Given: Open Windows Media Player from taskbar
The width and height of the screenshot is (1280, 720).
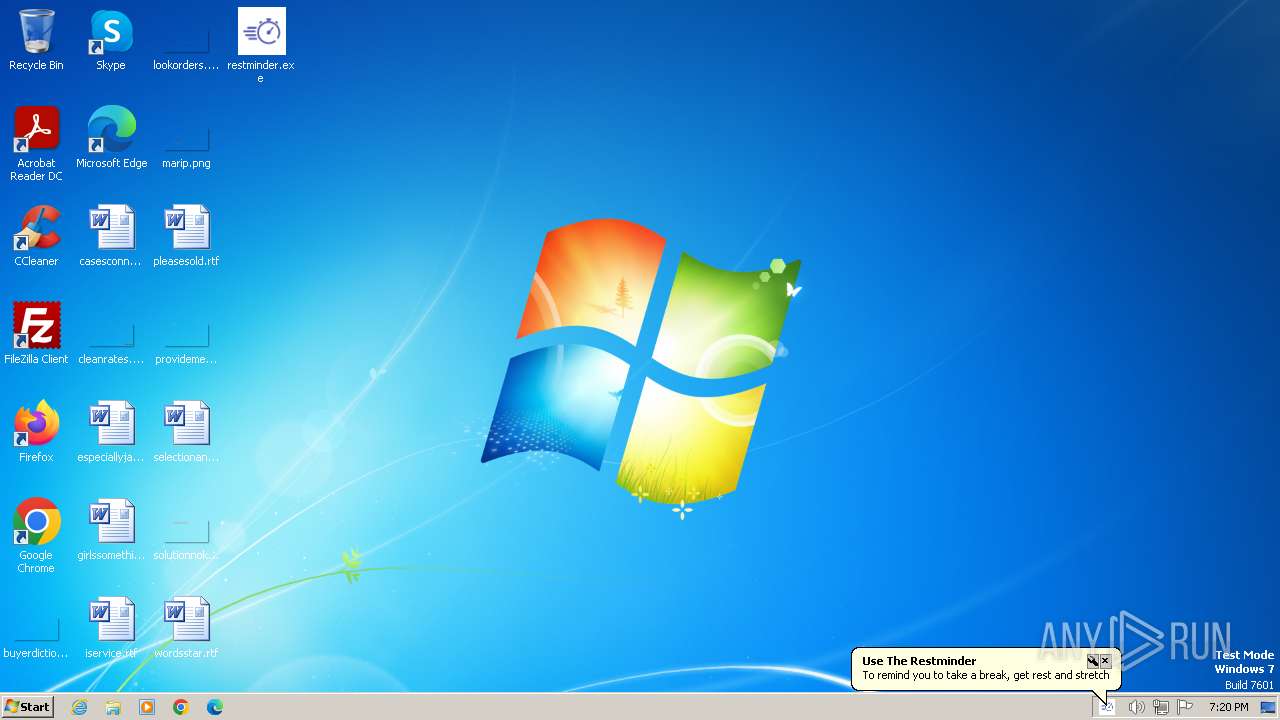Looking at the screenshot, I should pos(147,707).
